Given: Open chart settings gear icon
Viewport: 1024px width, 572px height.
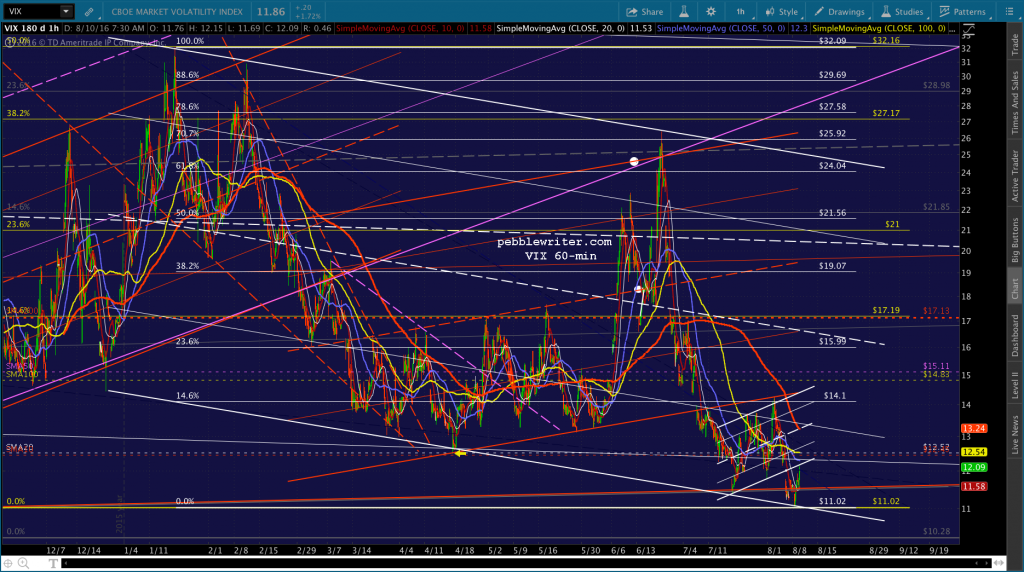Looking at the screenshot, I should (x=711, y=12).
